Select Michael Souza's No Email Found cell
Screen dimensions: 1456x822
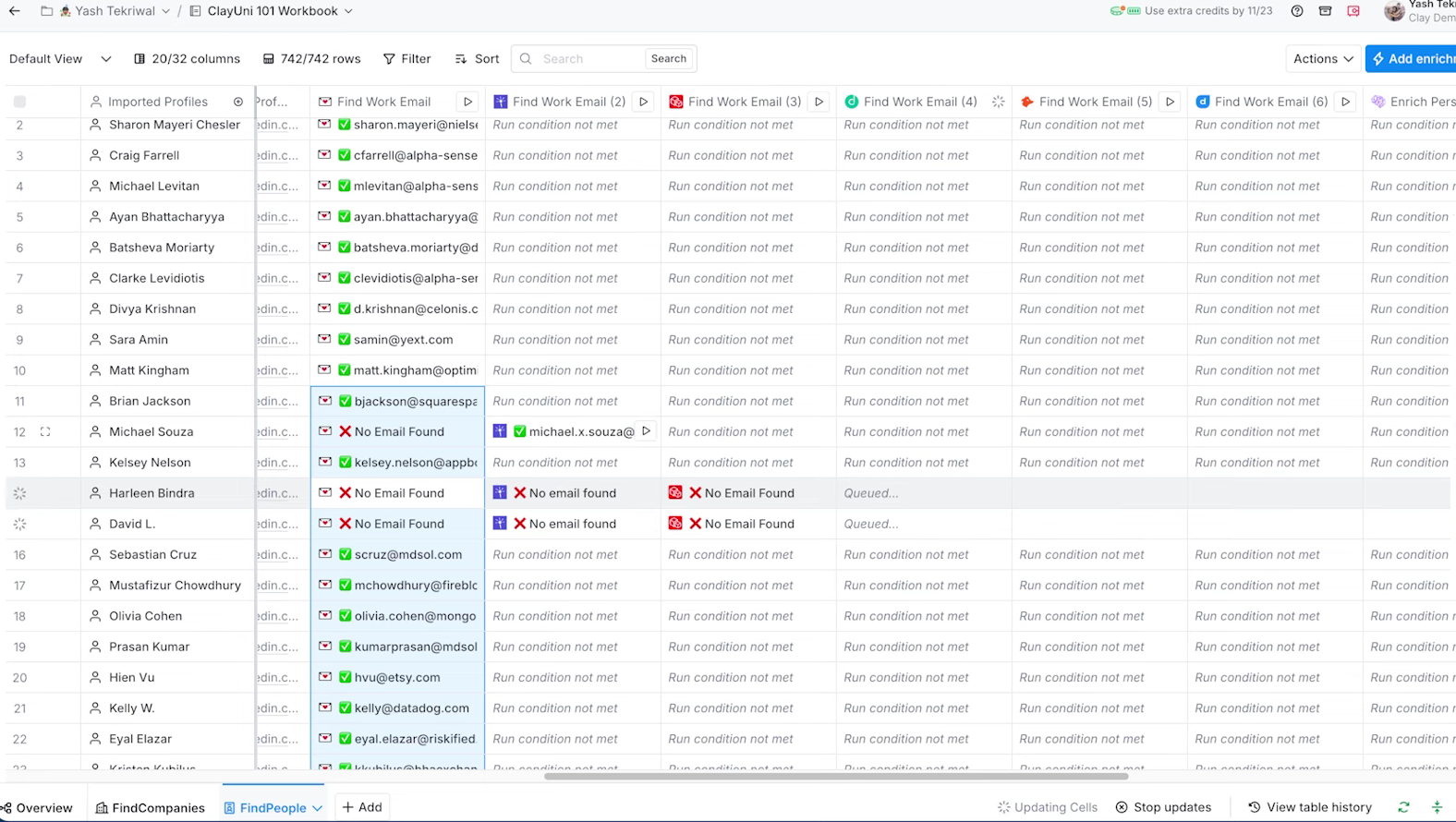pos(398,431)
